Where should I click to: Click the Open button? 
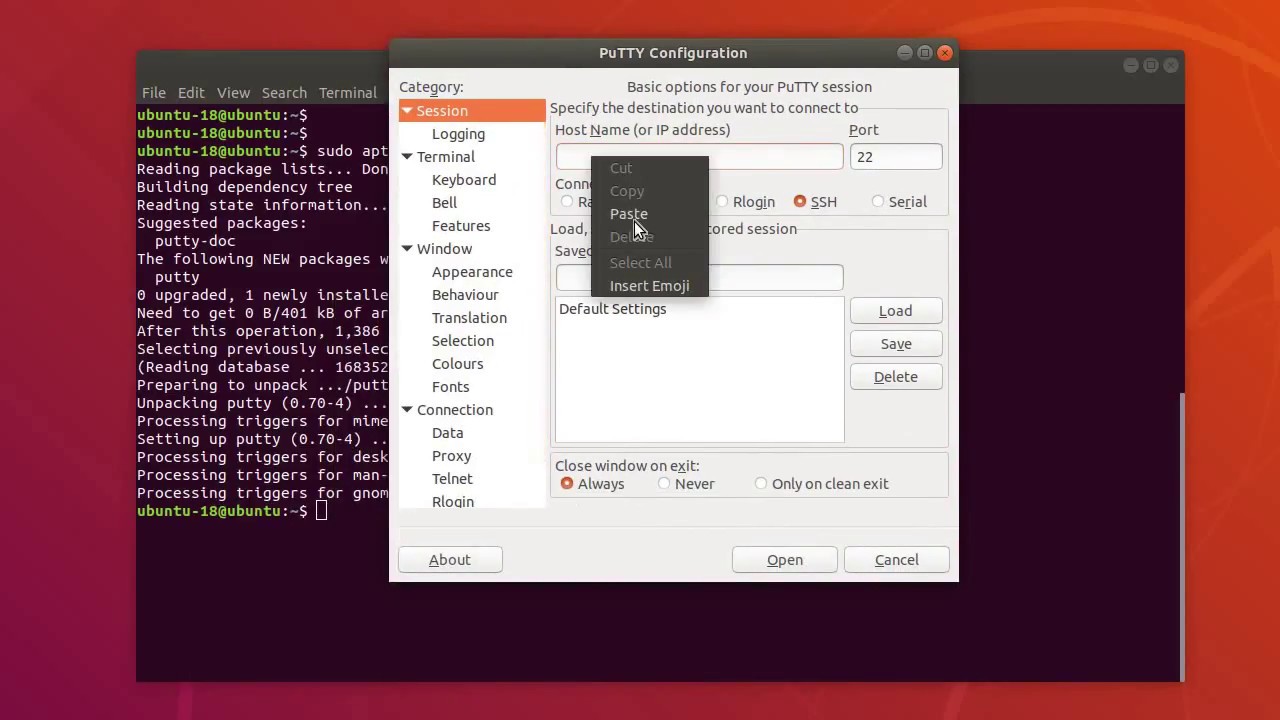click(x=785, y=560)
